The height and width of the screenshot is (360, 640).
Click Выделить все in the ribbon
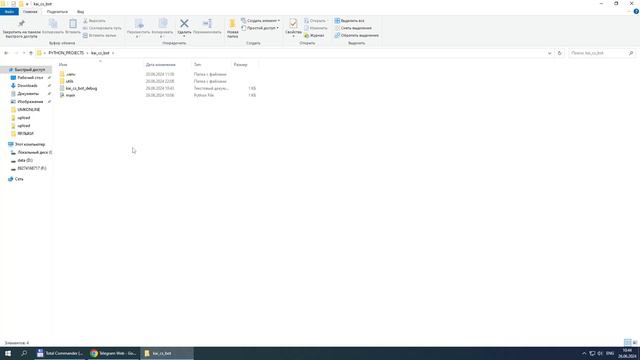[x=349, y=21]
